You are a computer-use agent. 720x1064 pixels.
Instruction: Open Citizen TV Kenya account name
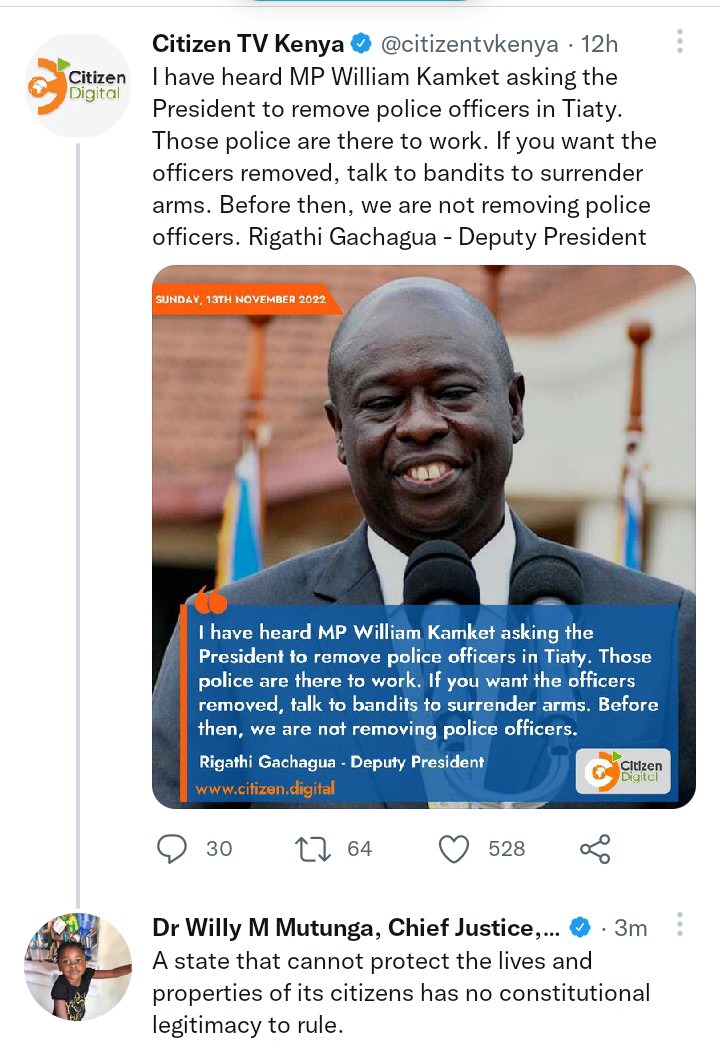[248, 44]
